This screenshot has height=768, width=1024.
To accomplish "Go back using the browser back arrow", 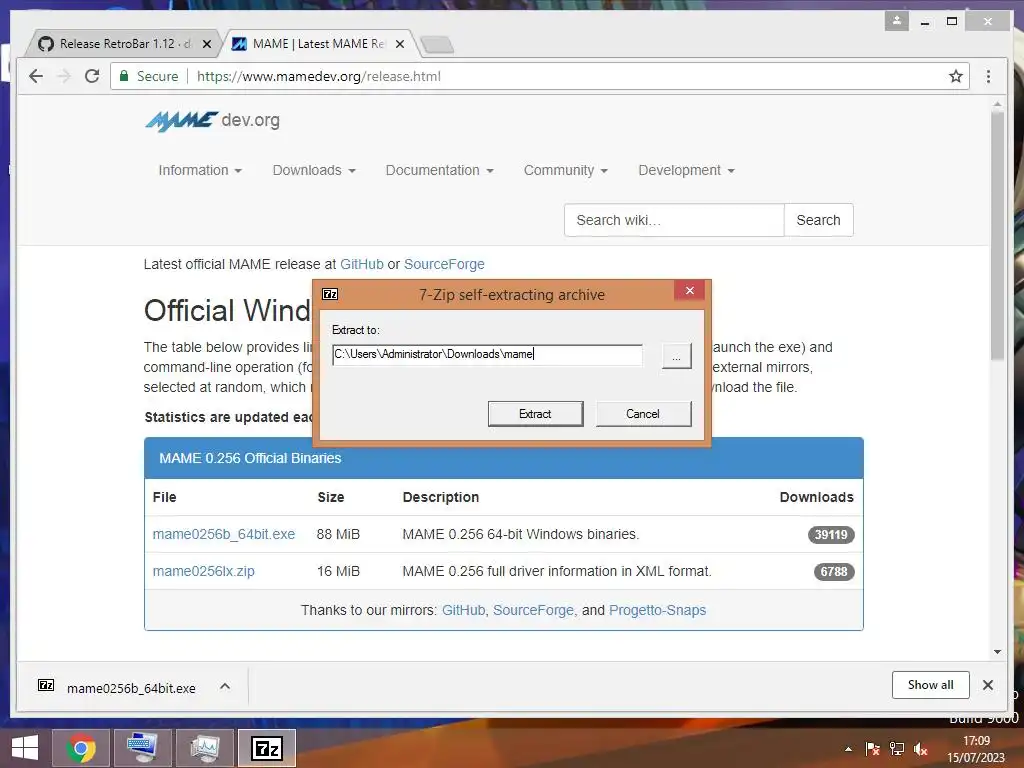I will (36, 76).
